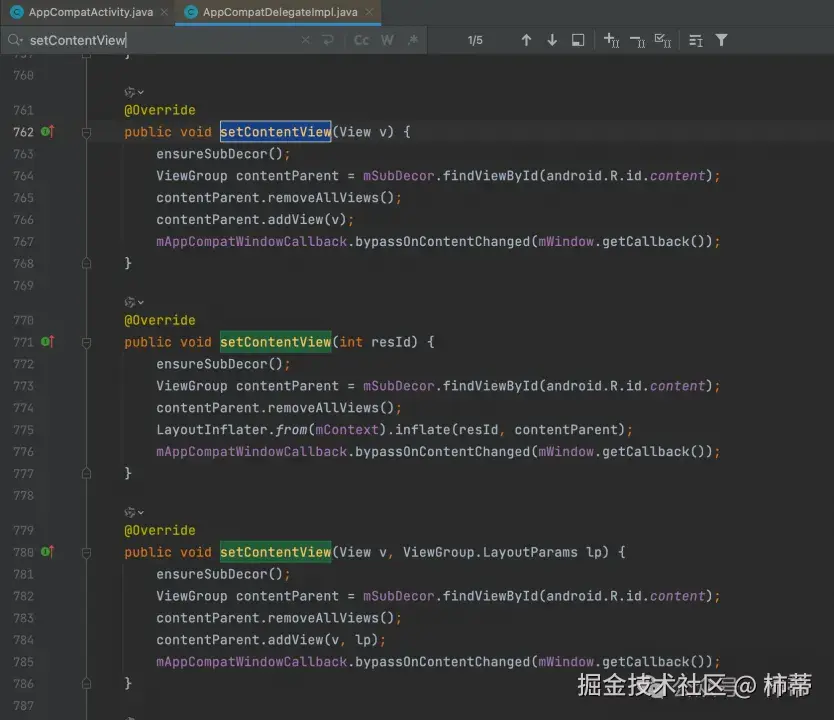Click the highlighted setContentView on line 762
This screenshot has width=834, height=720.
tap(276, 131)
